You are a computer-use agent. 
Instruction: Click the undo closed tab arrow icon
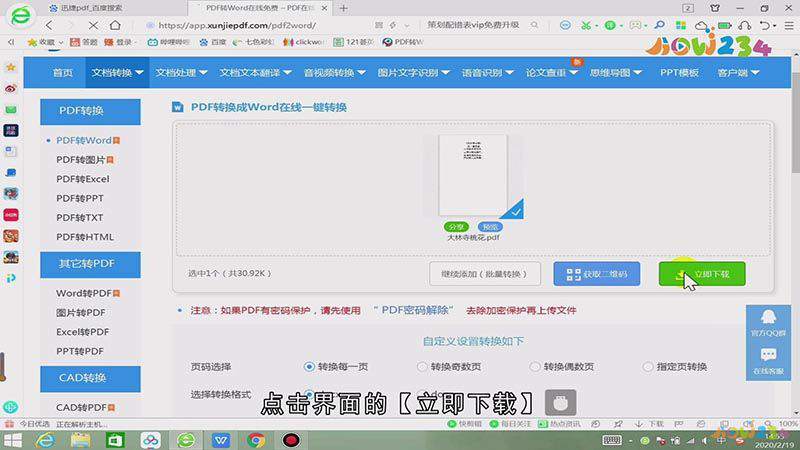pyautogui.click(x=764, y=25)
